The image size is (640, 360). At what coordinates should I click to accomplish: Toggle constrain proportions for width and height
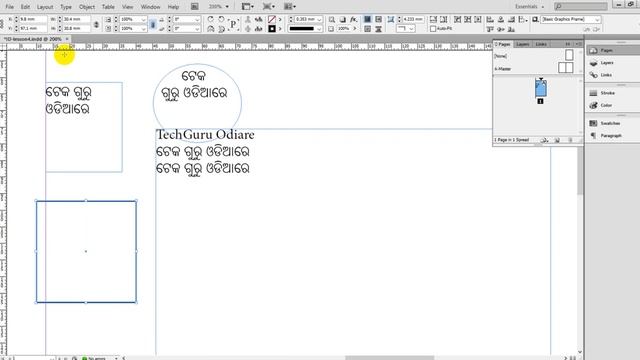(x=96, y=24)
